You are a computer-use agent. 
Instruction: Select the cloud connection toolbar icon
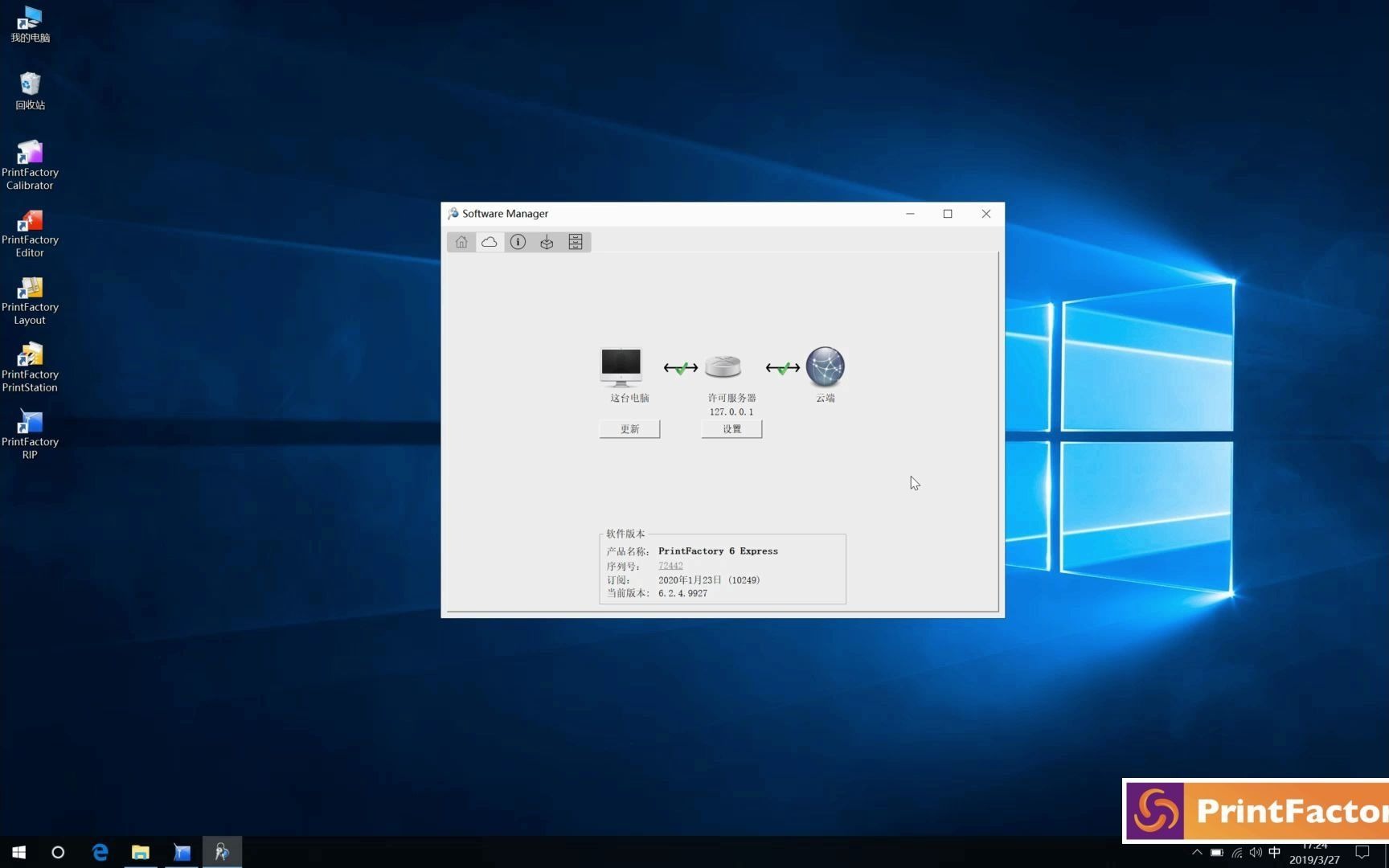[x=489, y=242]
